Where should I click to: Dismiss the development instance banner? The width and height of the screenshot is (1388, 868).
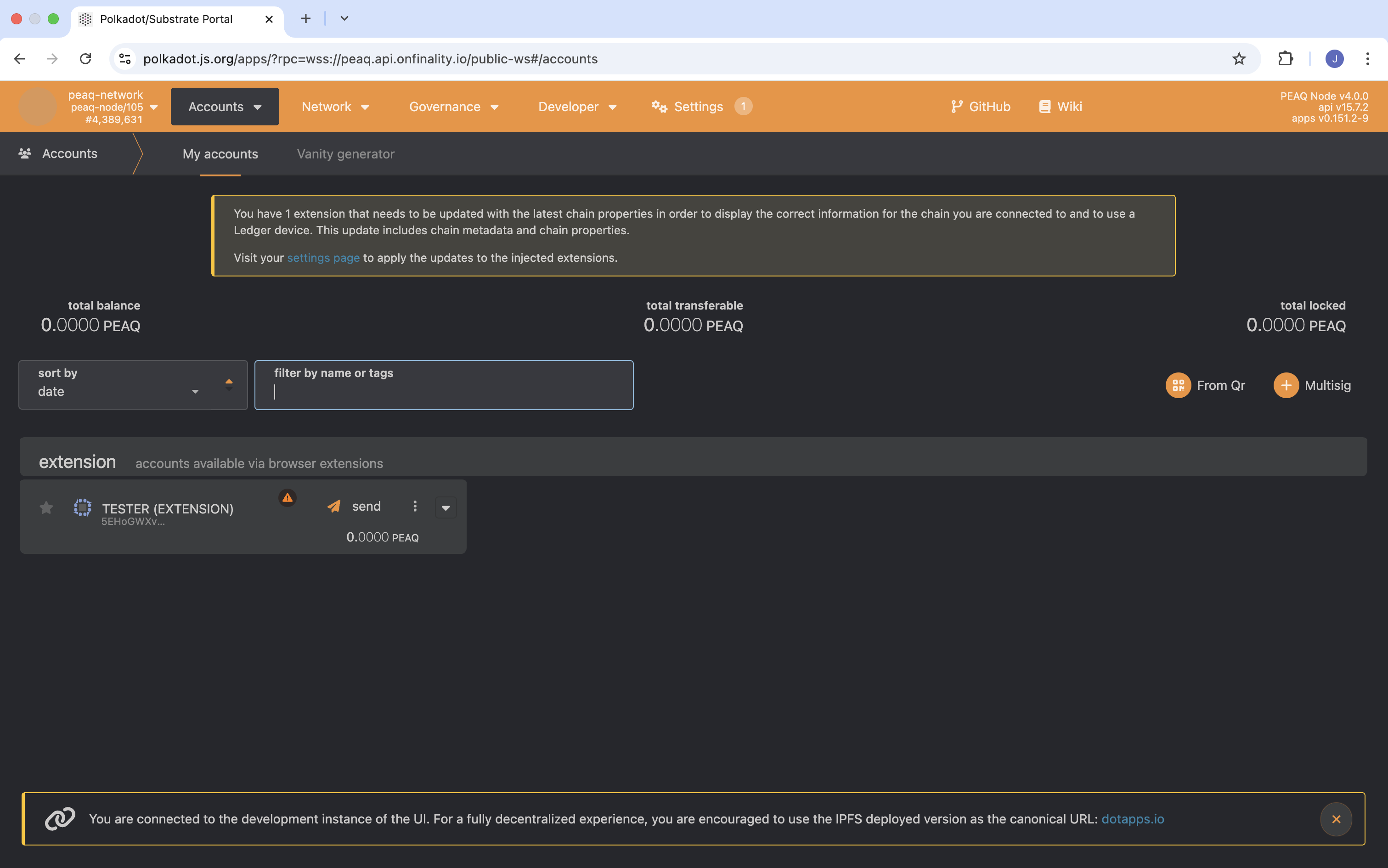(1336, 819)
